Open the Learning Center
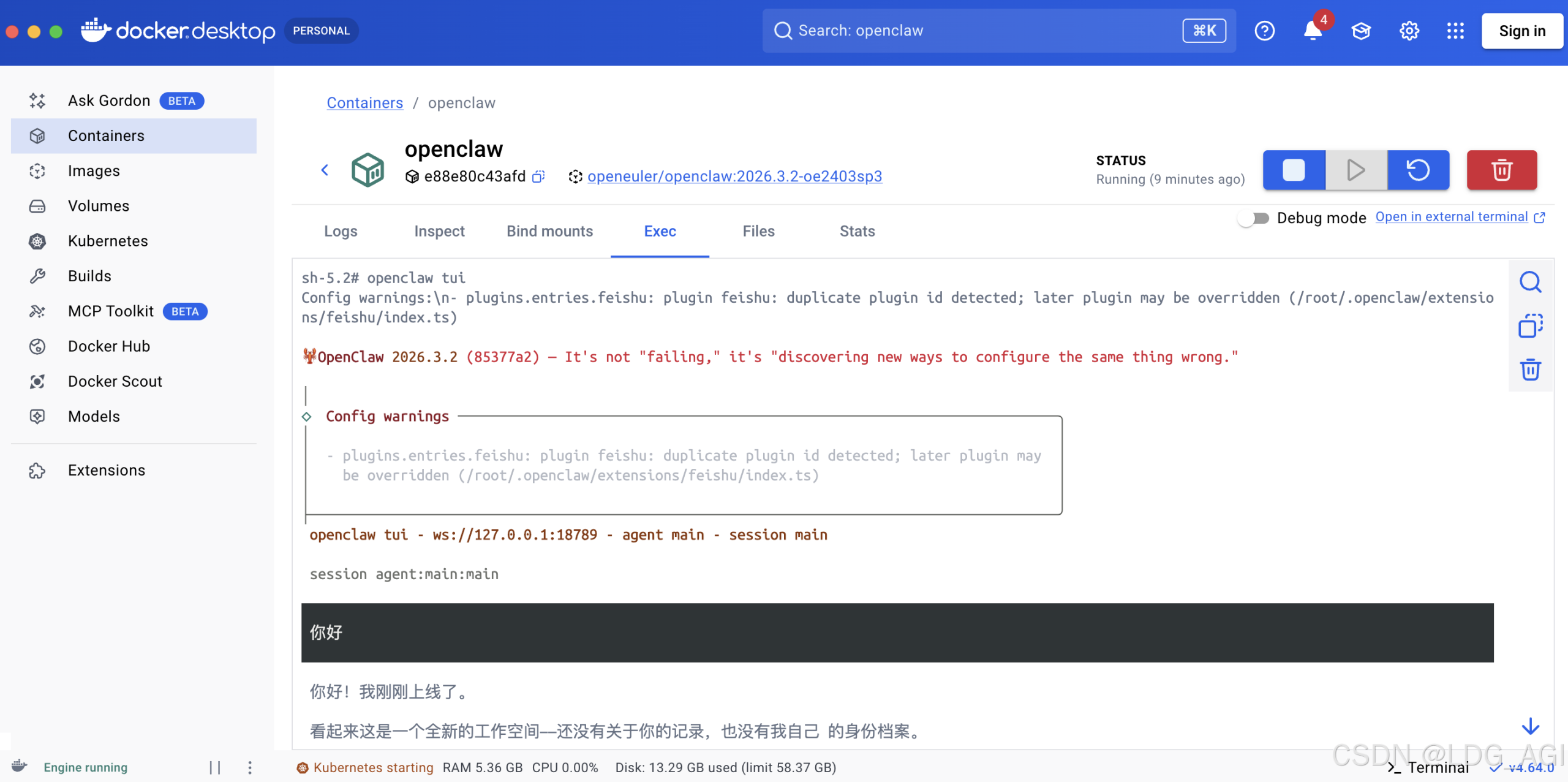 tap(1361, 31)
